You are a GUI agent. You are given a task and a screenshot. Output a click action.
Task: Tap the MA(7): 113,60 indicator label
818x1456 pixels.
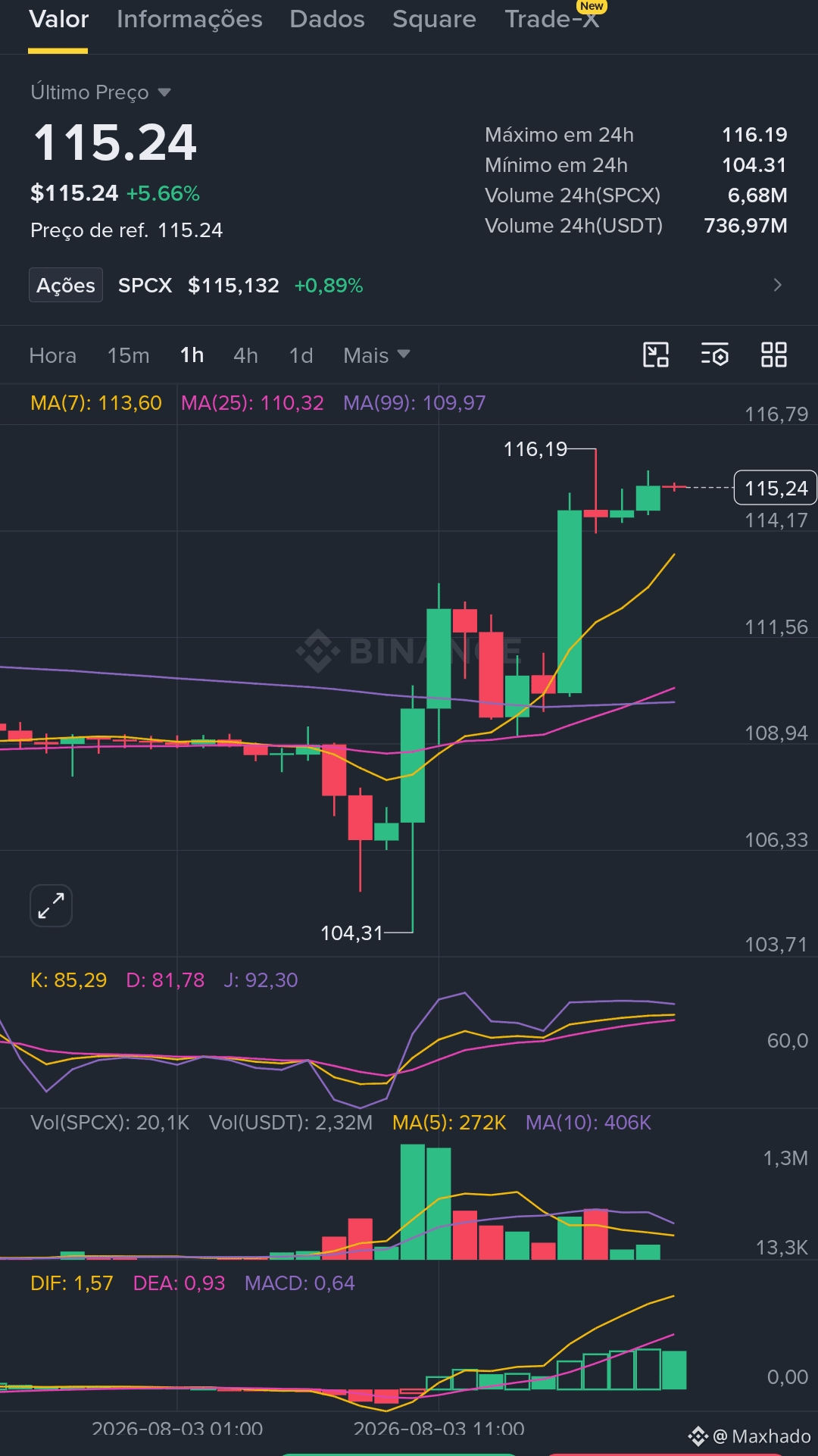pyautogui.click(x=96, y=402)
